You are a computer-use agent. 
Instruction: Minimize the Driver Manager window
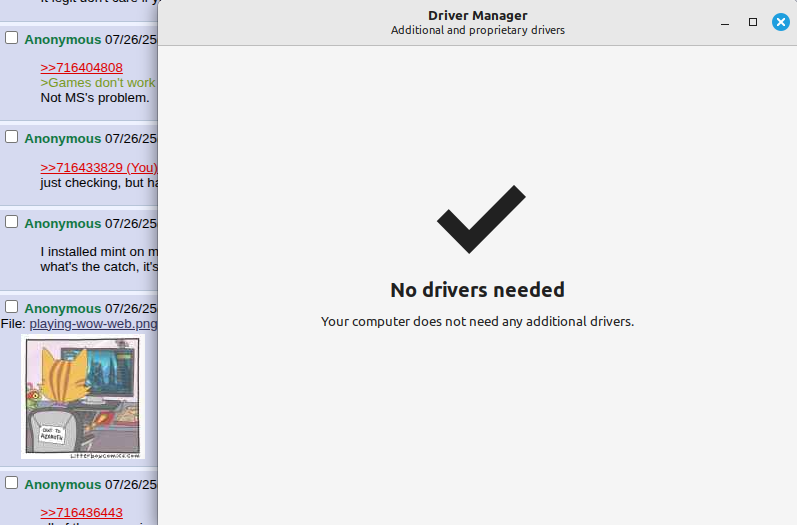pos(725,22)
